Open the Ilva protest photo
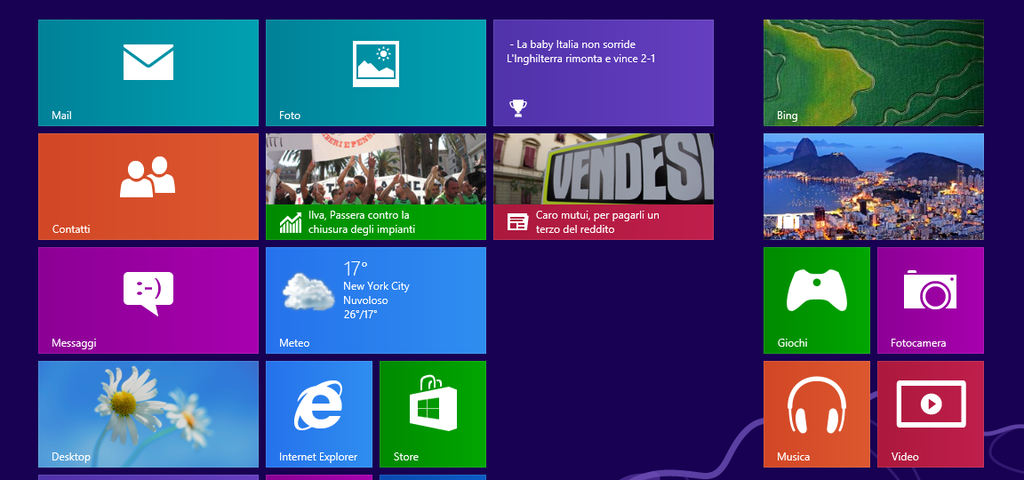Screen dimensions: 1024x480 point(376,169)
